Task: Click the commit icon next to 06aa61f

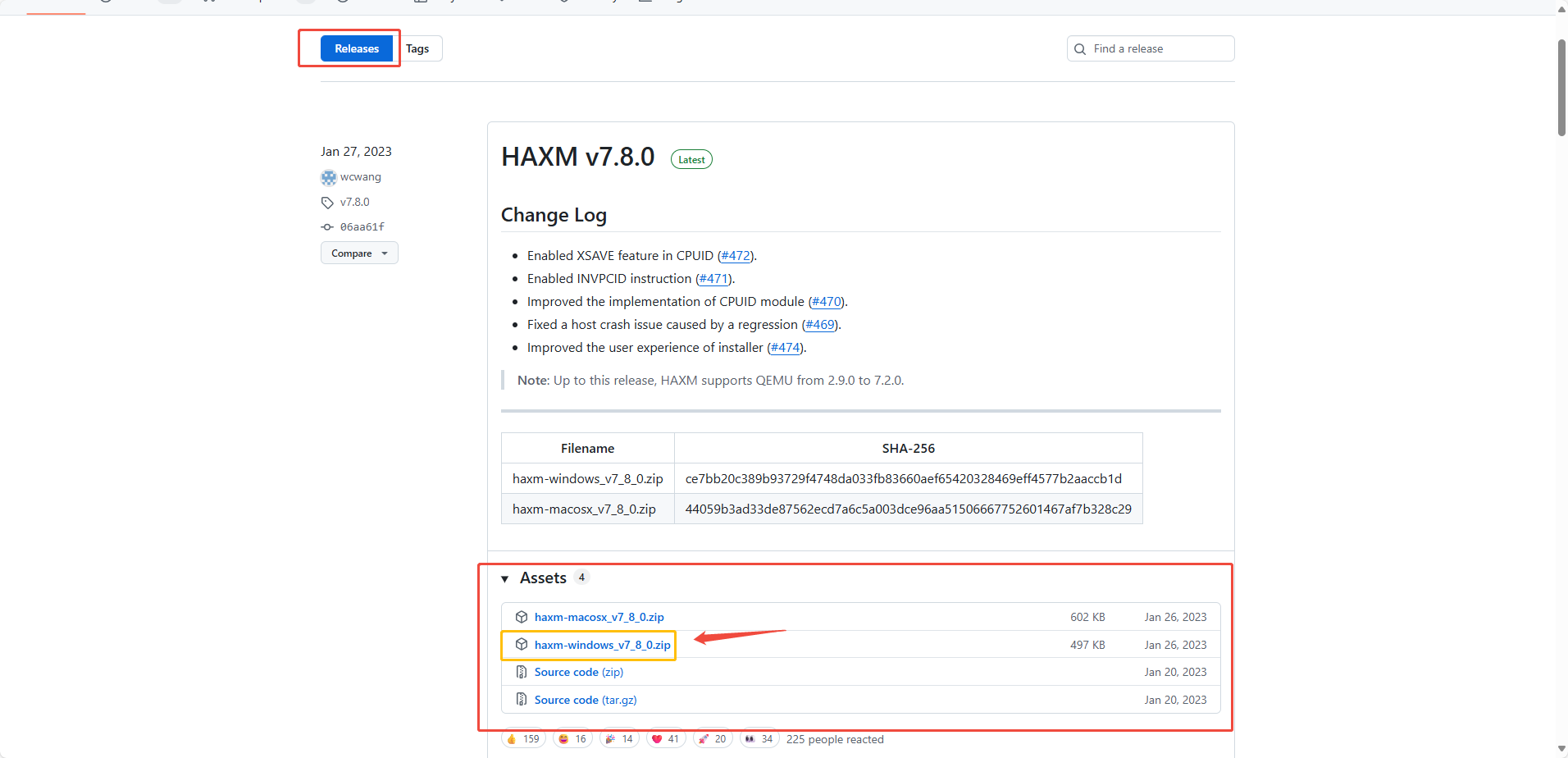Action: 327,227
